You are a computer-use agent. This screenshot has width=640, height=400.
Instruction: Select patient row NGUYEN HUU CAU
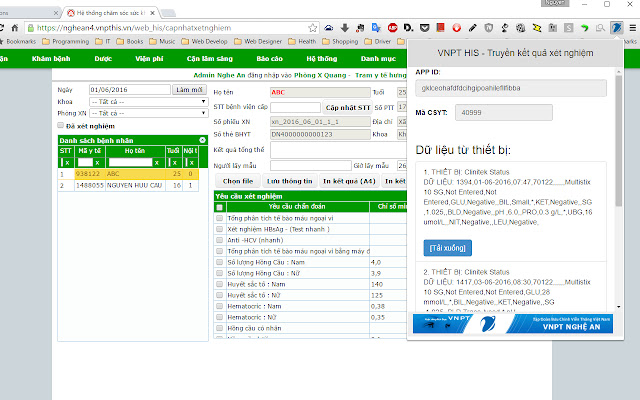point(129,185)
